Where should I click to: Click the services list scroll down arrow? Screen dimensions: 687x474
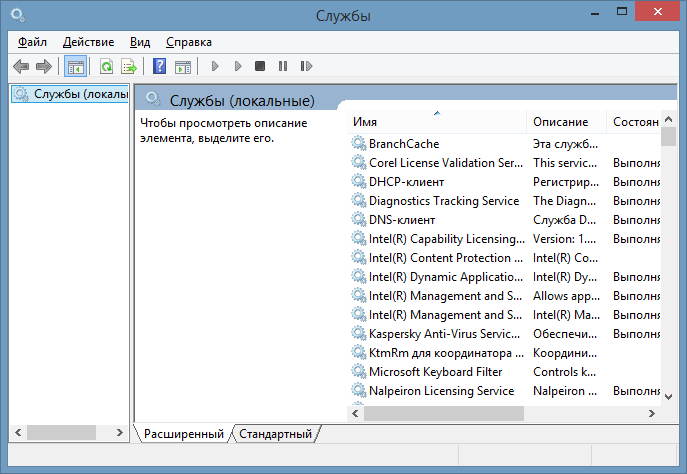(669, 397)
